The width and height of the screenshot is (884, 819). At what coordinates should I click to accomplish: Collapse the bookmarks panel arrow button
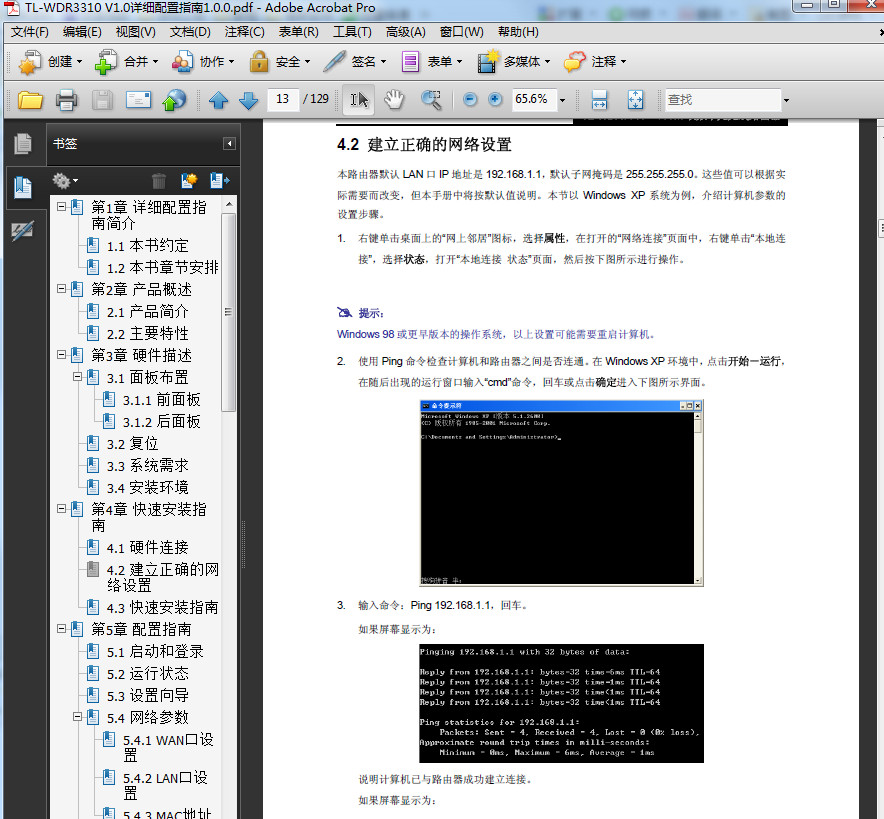click(229, 144)
